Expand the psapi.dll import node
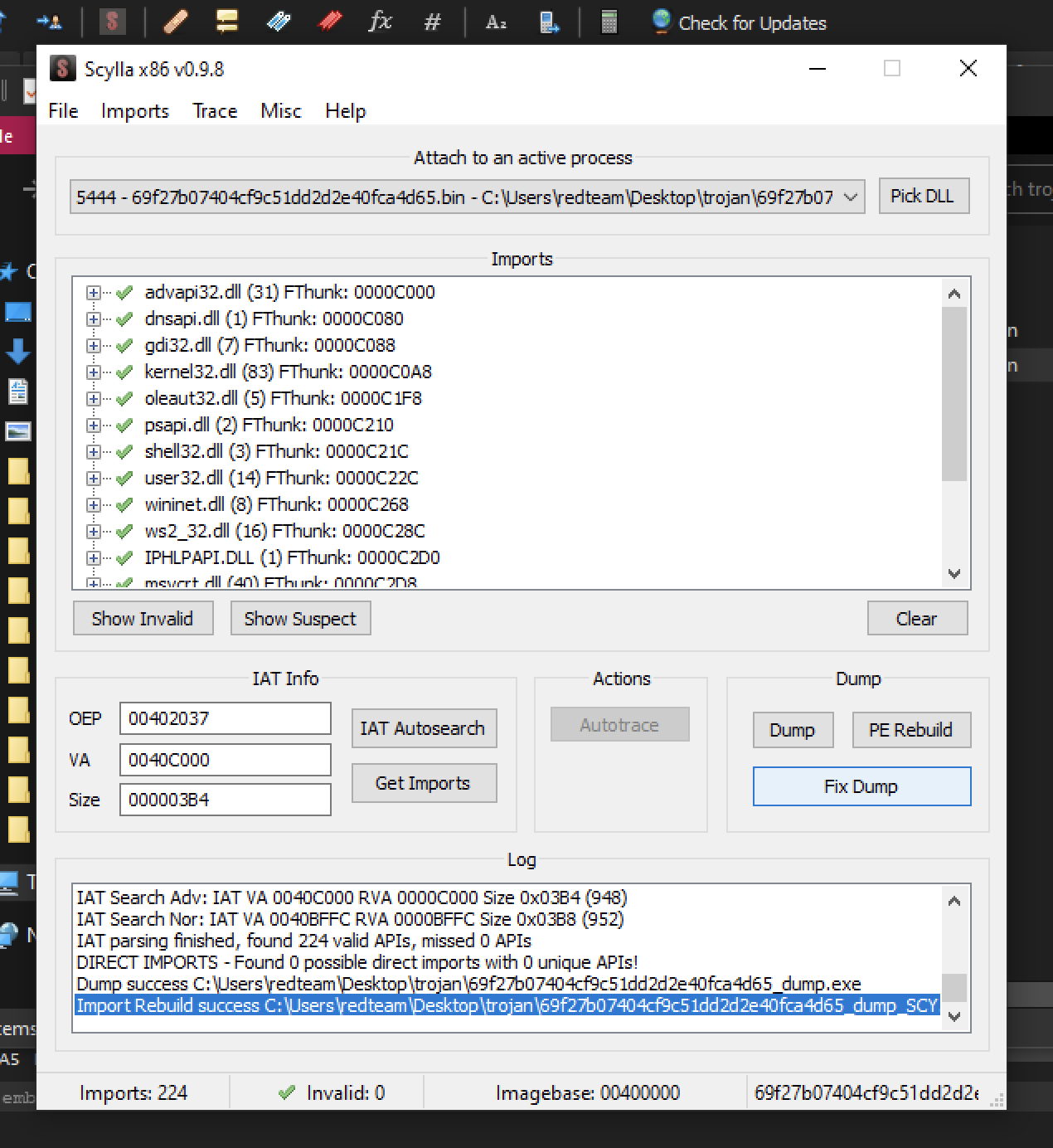This screenshot has height=1148, width=1053. [94, 426]
